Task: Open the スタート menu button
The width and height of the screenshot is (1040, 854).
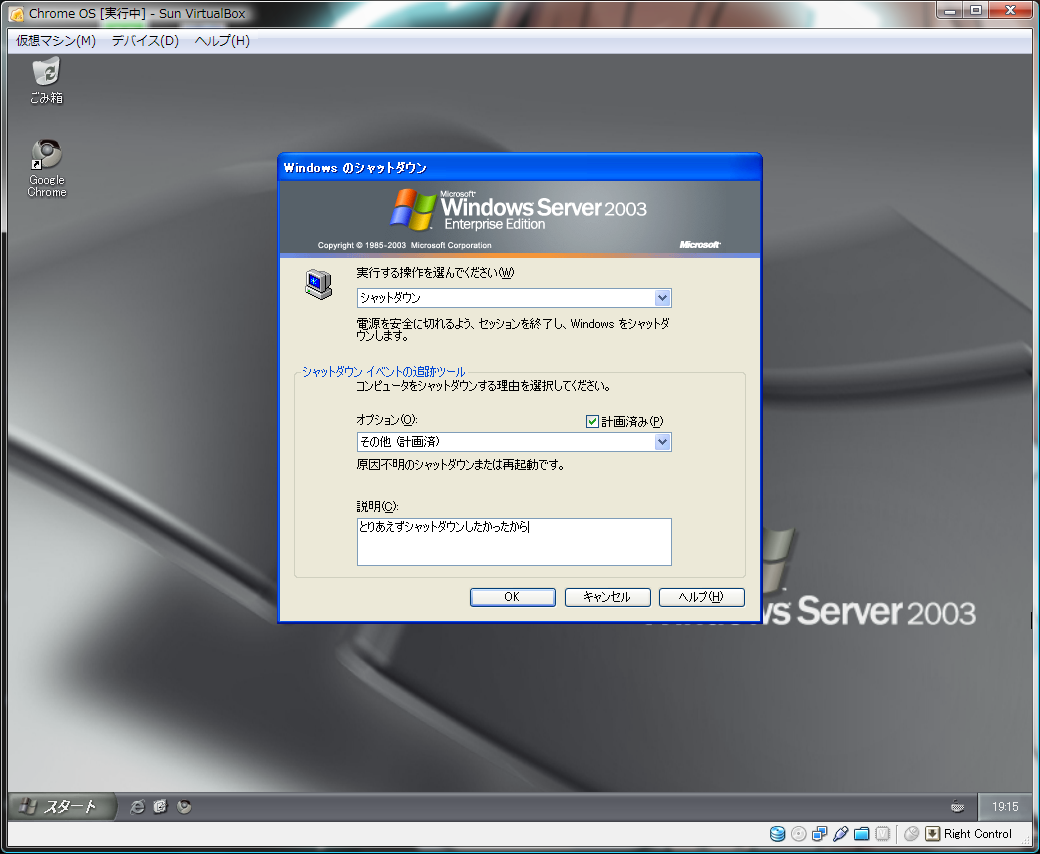Action: click(61, 806)
